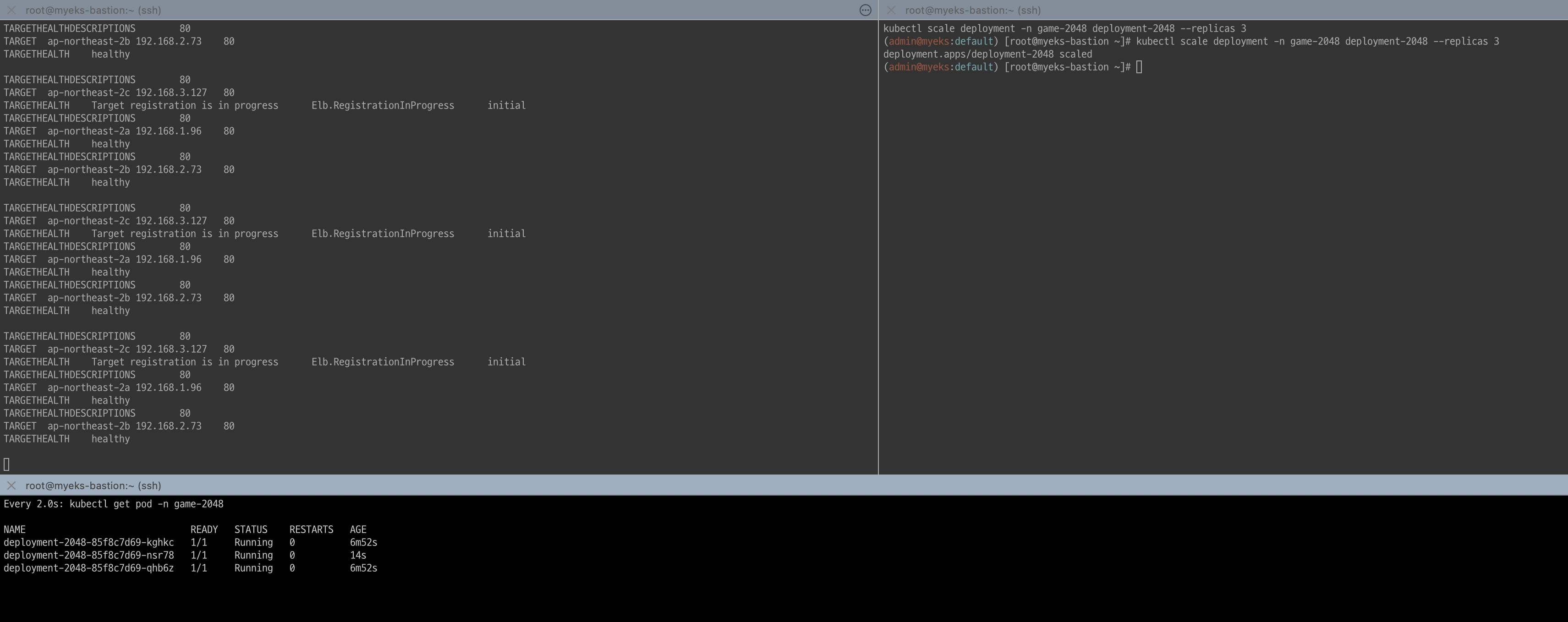The height and width of the screenshot is (622, 1568).
Task: Click the deployment-2048-85f8c7d69-kghkc pod name
Action: 89,543
